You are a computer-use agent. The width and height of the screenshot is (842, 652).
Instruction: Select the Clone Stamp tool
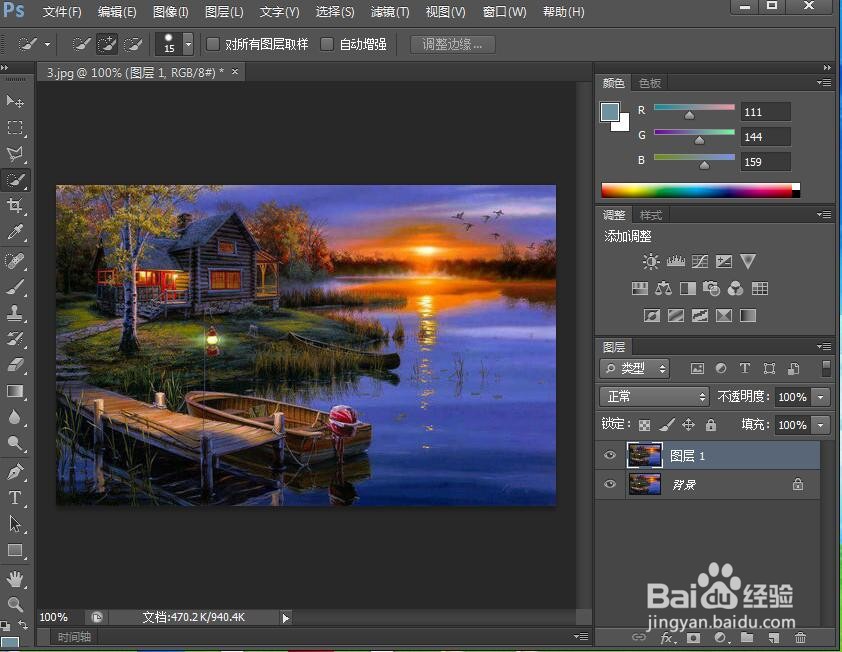(14, 313)
